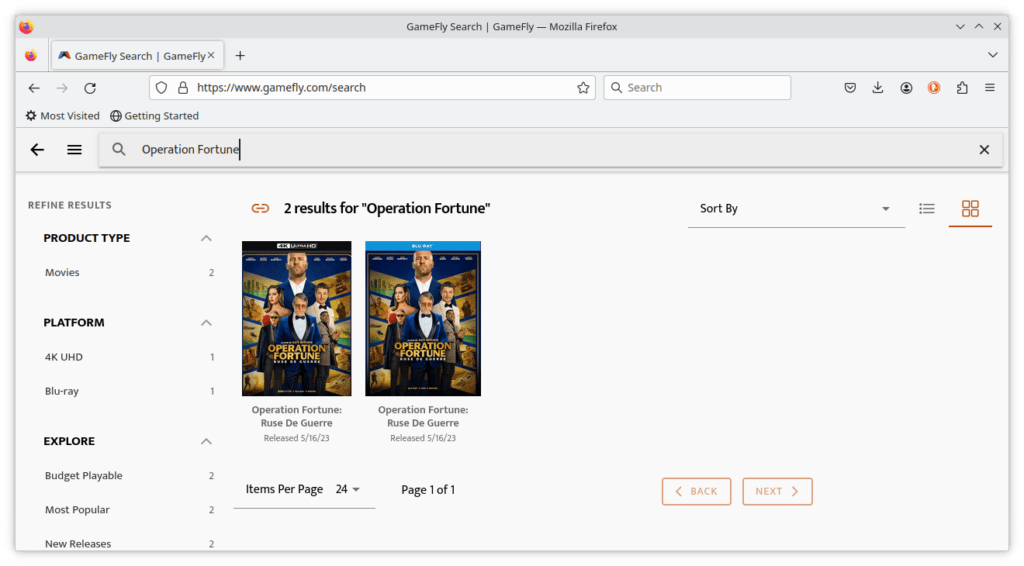Collapse the Explore section
Image resolution: width=1024 pixels, height=566 pixels.
[206, 441]
